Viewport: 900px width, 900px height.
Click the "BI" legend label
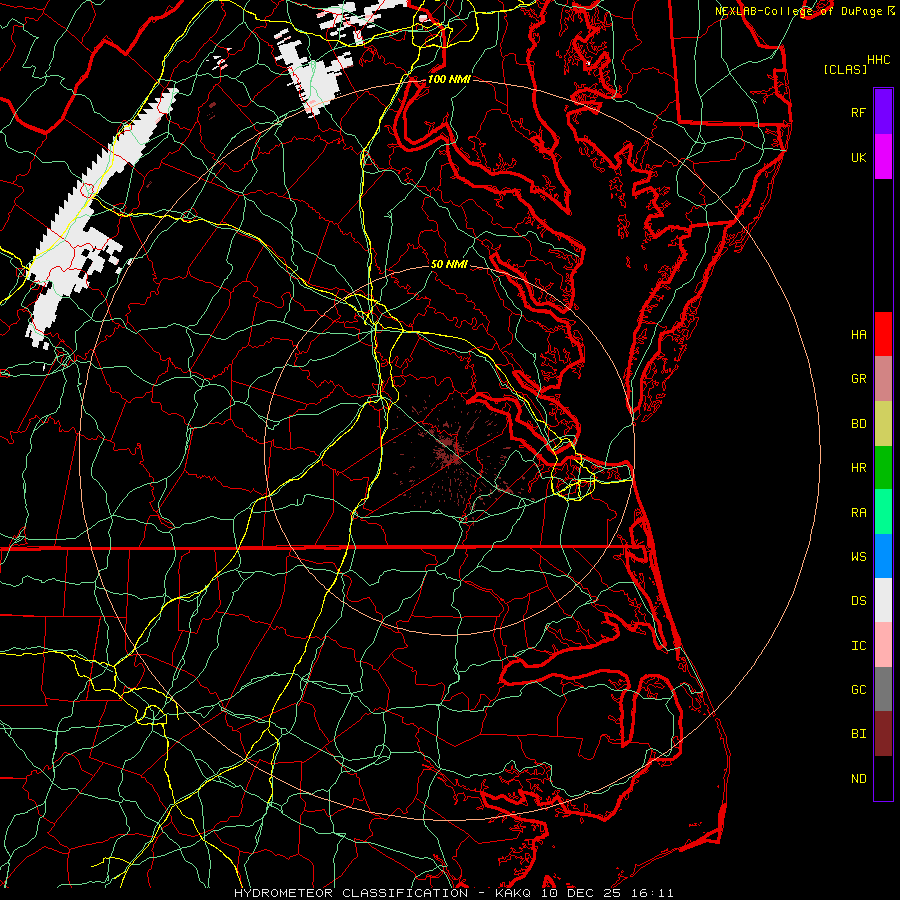858,734
